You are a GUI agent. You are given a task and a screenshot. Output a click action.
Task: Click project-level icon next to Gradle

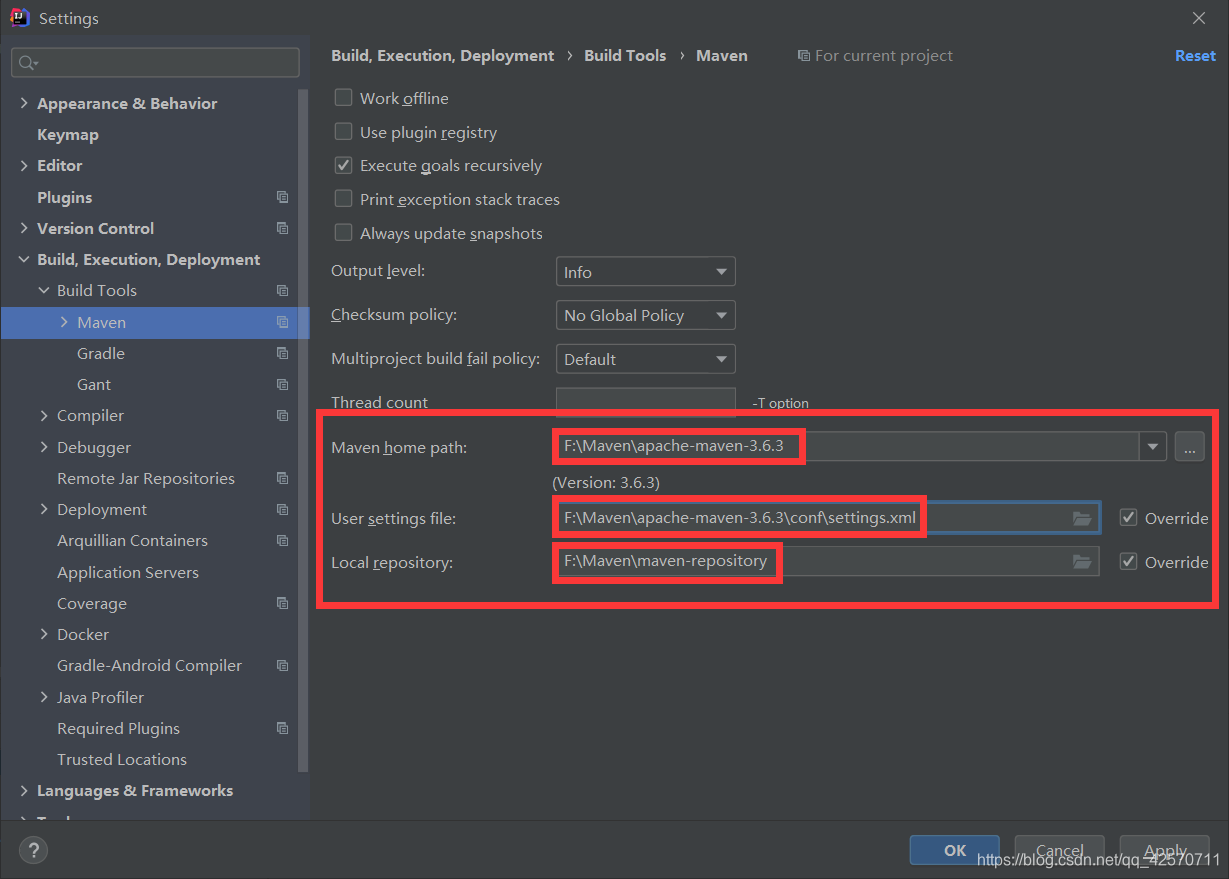pos(283,353)
